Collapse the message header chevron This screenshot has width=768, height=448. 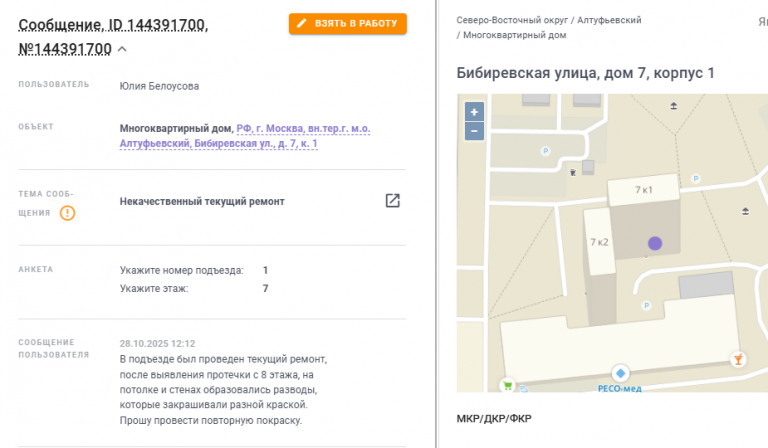pyautogui.click(x=122, y=49)
